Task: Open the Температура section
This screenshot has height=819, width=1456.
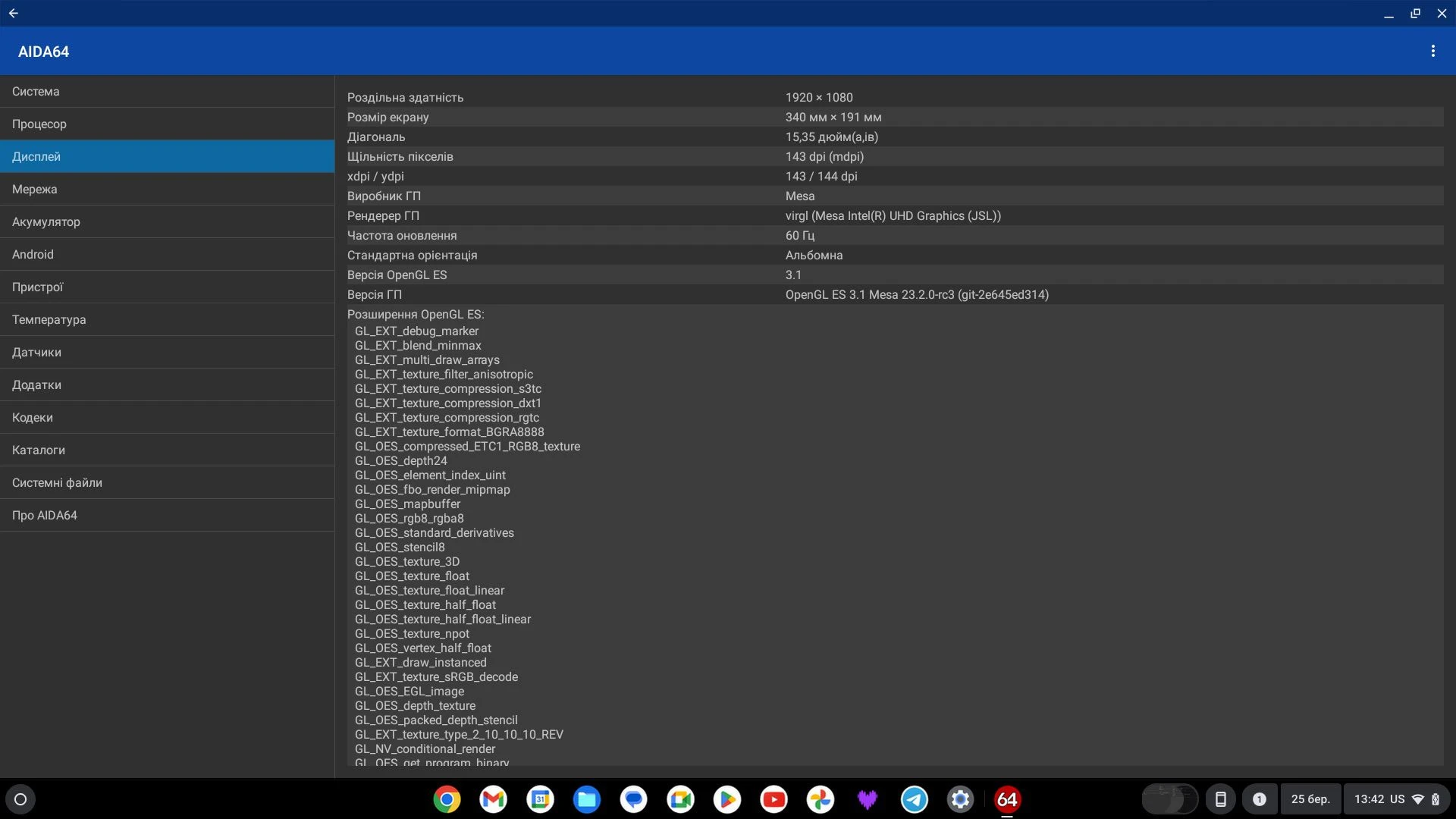Action: 167,319
